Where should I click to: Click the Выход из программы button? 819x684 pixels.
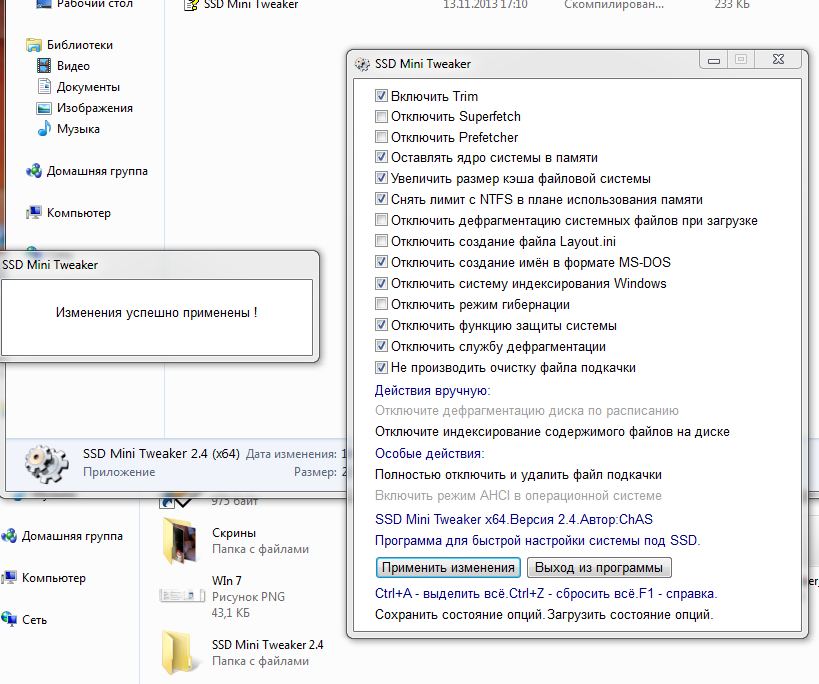(x=599, y=568)
